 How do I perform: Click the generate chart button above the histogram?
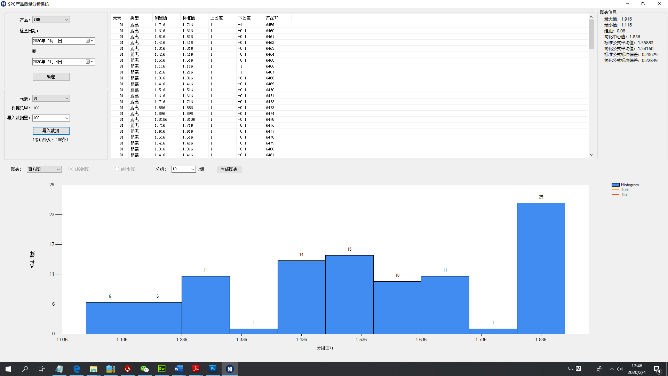[229, 169]
